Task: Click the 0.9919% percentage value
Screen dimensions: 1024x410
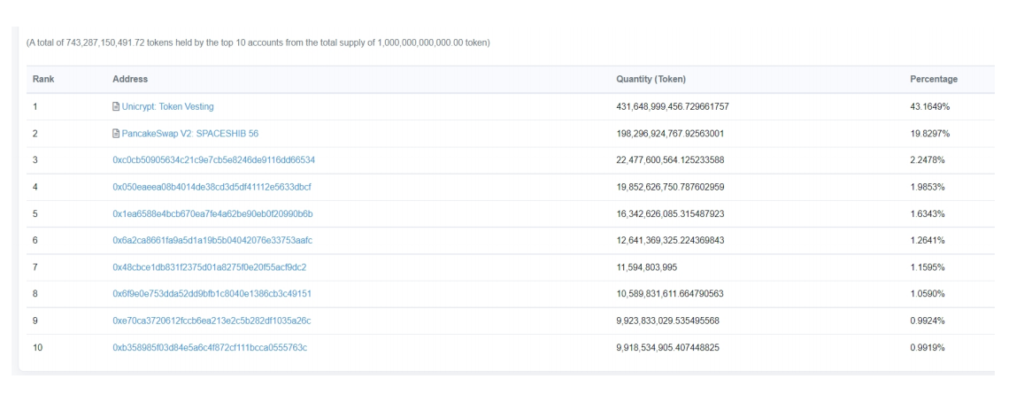Action: pyautogui.click(x=927, y=347)
